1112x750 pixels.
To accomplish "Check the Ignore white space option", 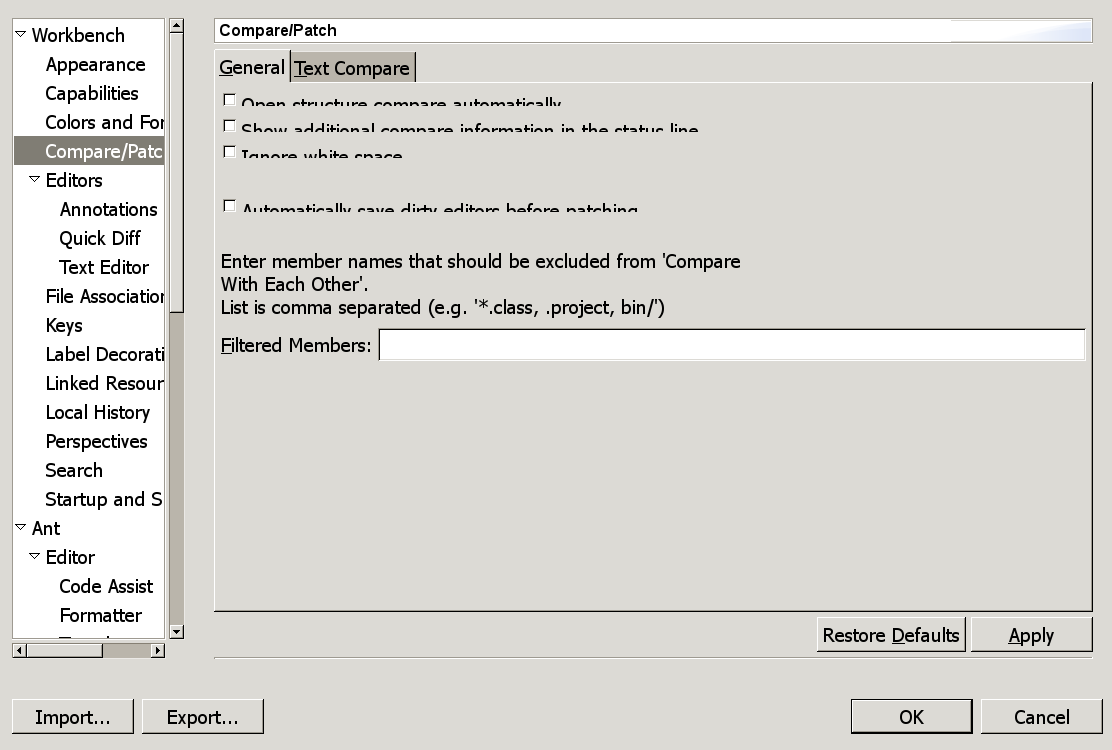I will tap(230, 152).
